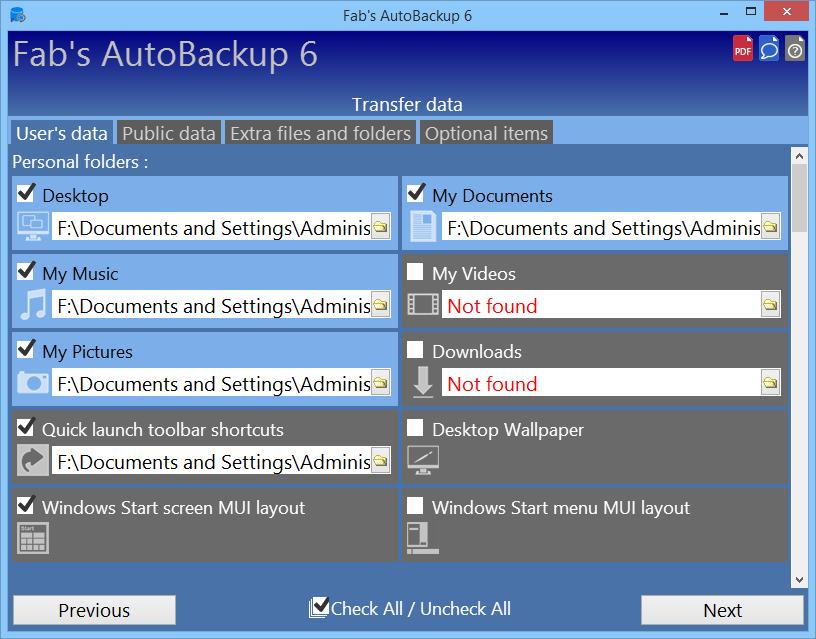Click the Downloads Not found field
Screen dimensions: 816x639
[x=601, y=382]
